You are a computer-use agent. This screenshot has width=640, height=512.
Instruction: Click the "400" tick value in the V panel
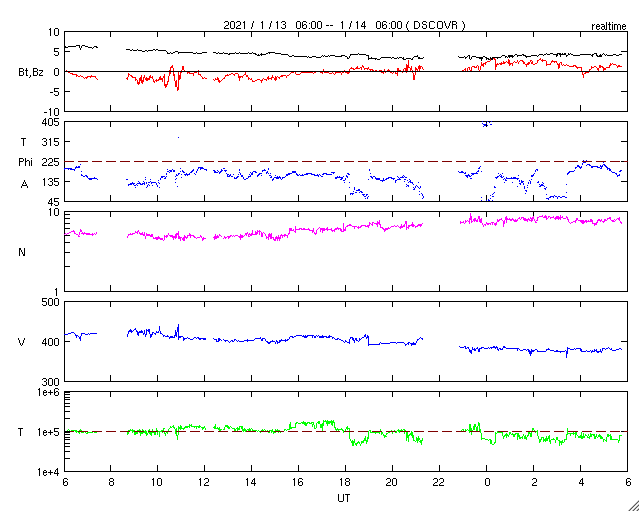[x=52, y=342]
